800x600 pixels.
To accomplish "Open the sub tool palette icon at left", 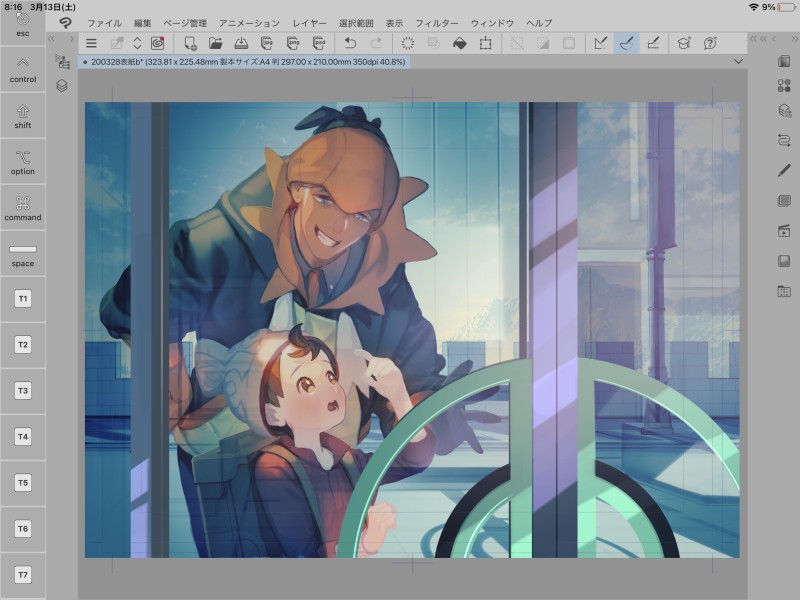I will [x=62, y=62].
